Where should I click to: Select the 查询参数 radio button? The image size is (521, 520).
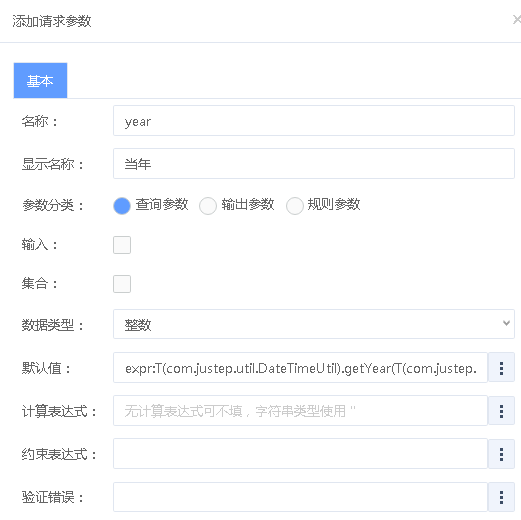[x=122, y=206]
